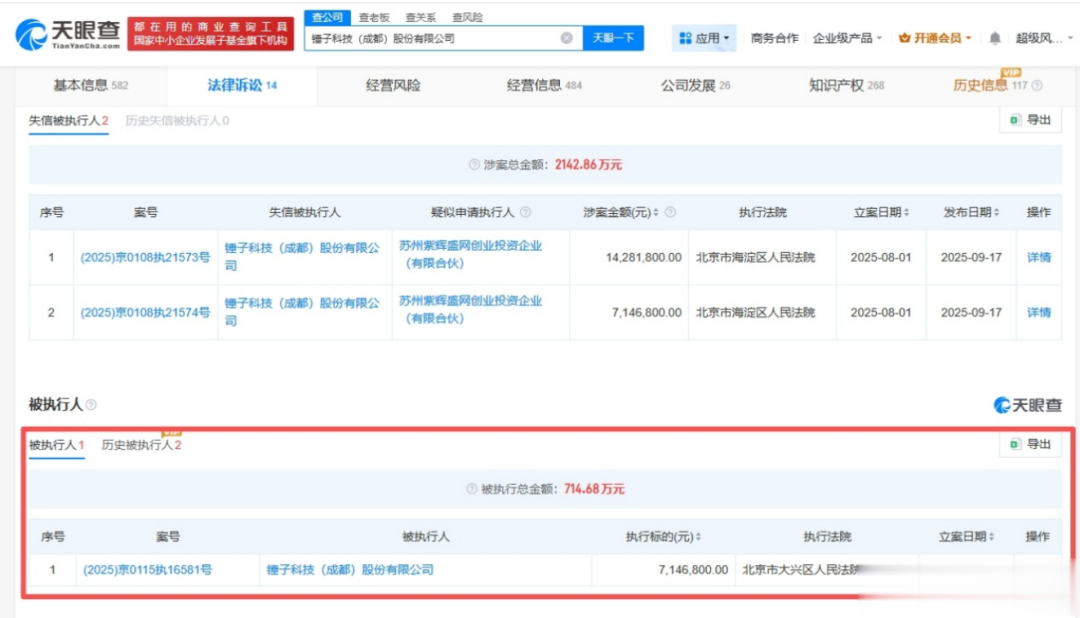Click the 天眼一下 search button
1080x618 pixels.
point(613,38)
